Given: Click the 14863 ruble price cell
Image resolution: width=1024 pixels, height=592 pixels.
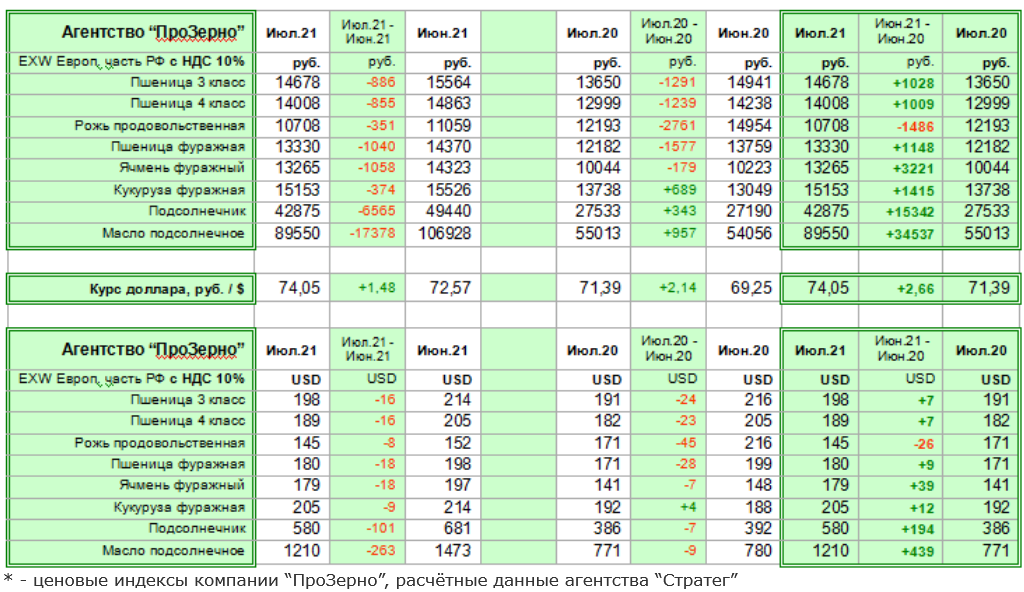Looking at the screenshot, I should click(x=449, y=103).
